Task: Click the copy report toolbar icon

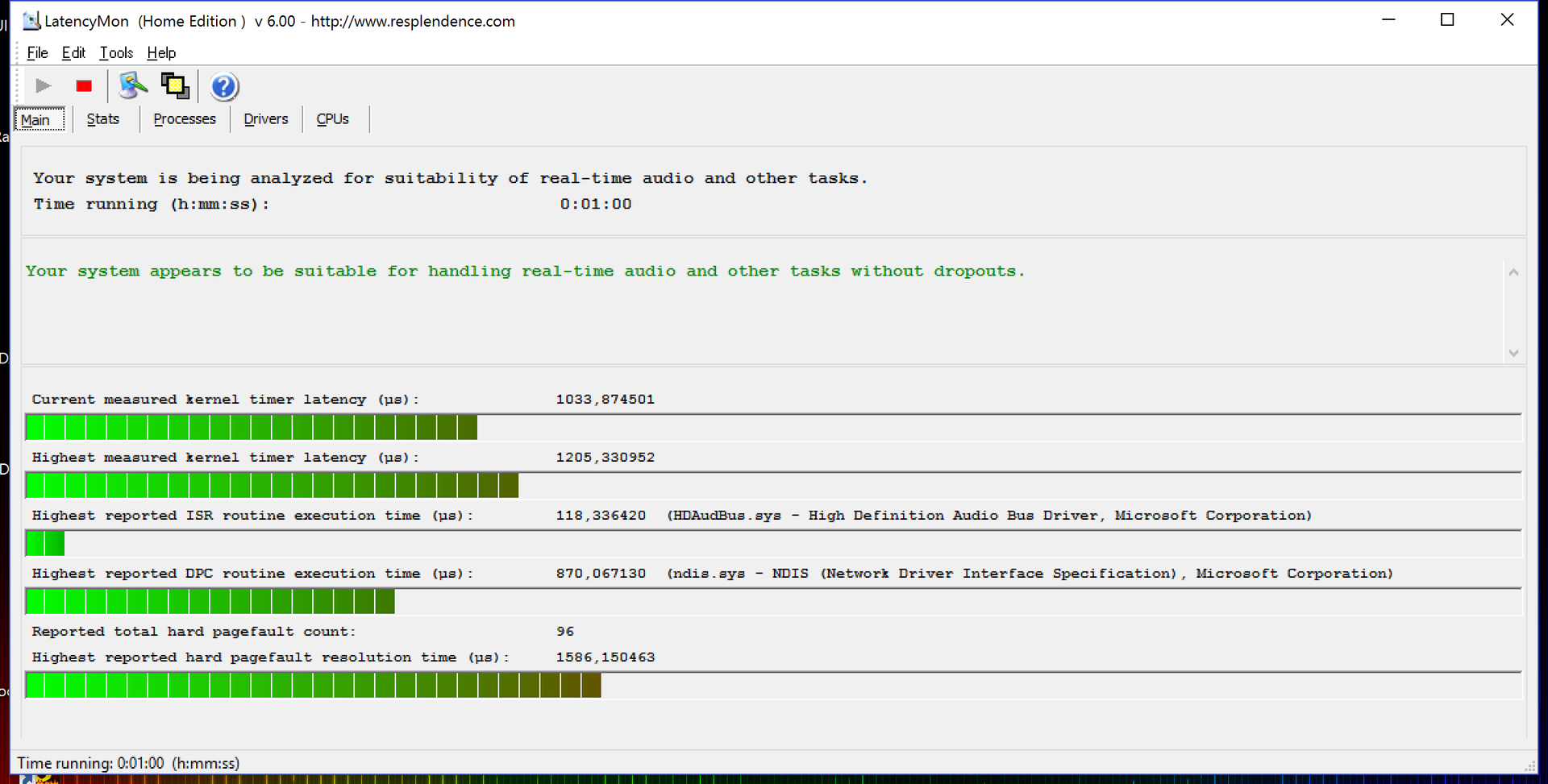Action: coord(175,85)
